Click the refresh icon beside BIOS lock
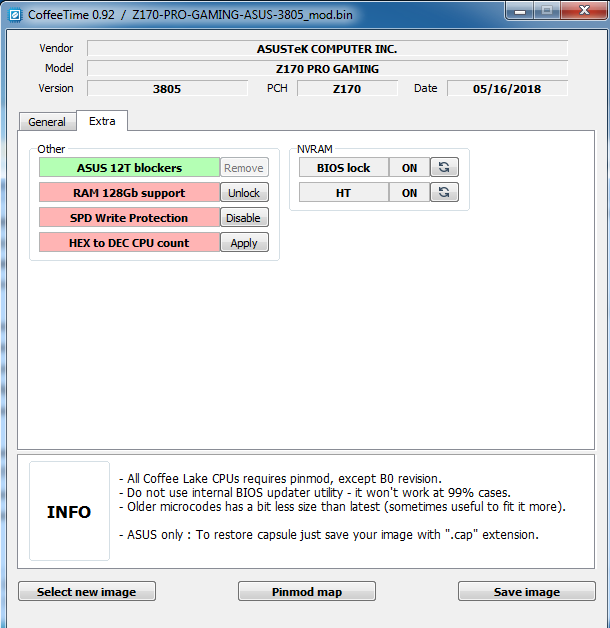The height and width of the screenshot is (628, 610). 444,167
